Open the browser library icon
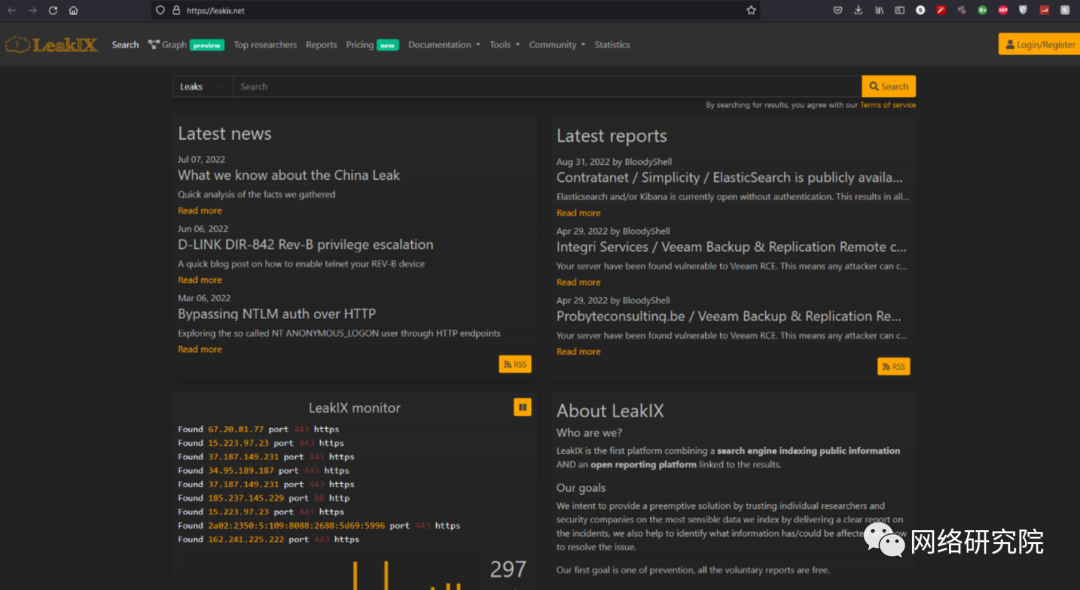 (879, 10)
